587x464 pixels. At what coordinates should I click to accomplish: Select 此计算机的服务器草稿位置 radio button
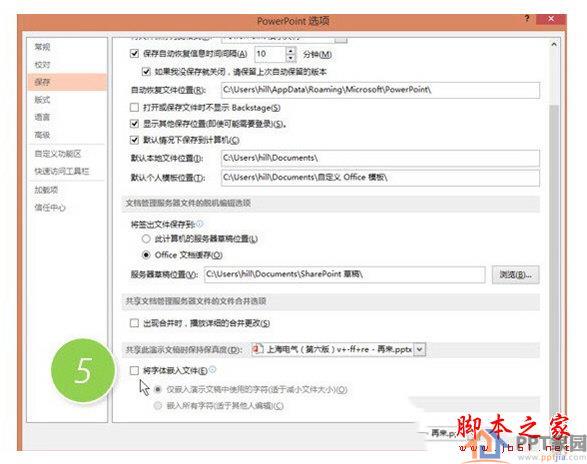(x=146, y=239)
